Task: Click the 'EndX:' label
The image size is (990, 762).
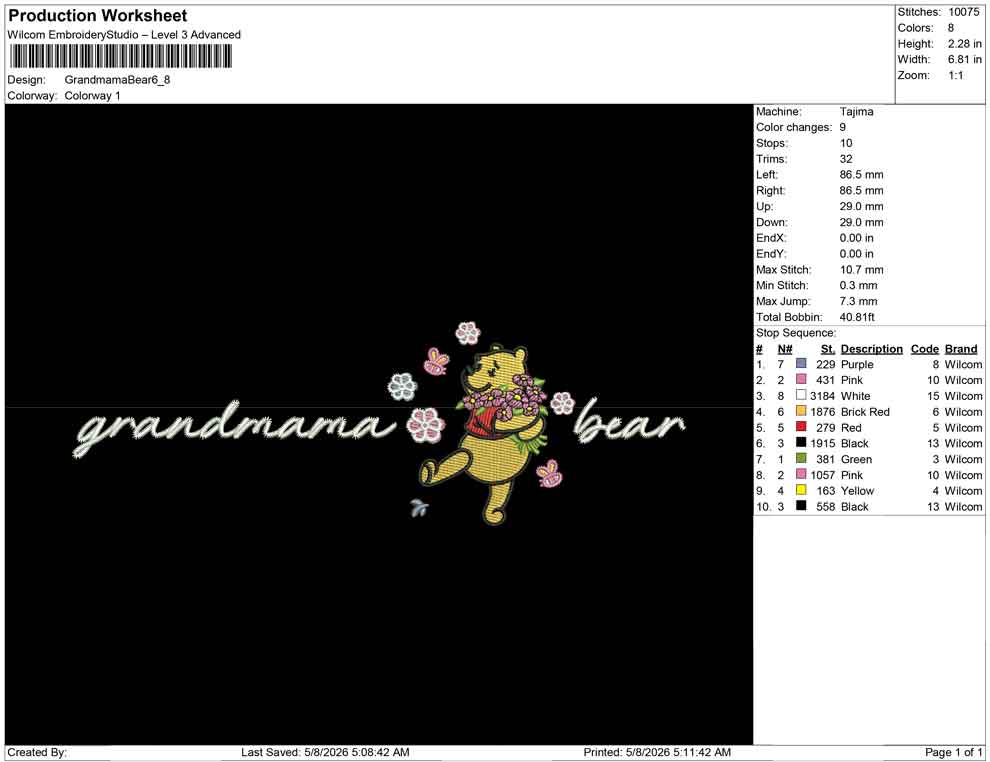Action: tap(770, 238)
